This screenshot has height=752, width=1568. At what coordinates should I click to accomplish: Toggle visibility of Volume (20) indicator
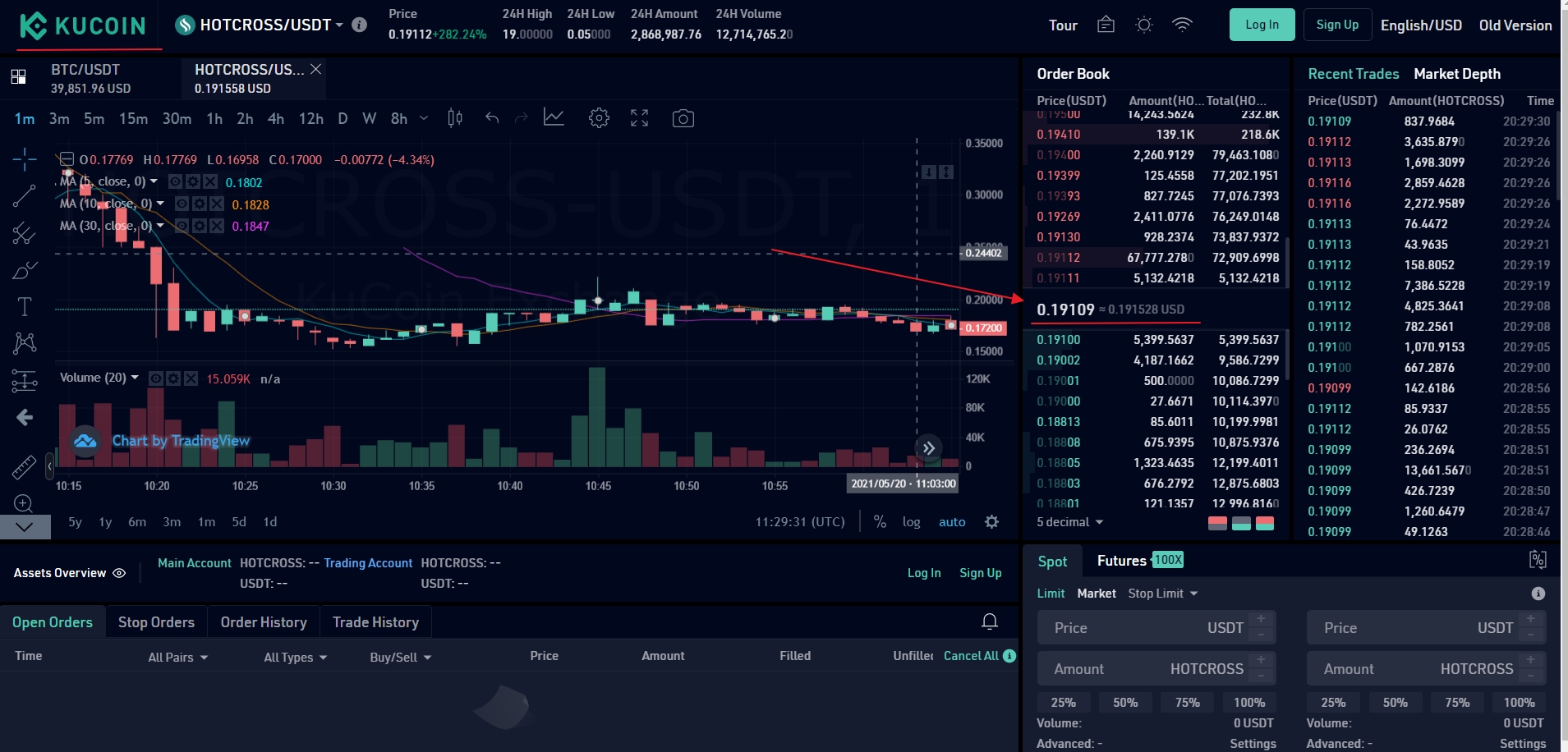pos(155,378)
